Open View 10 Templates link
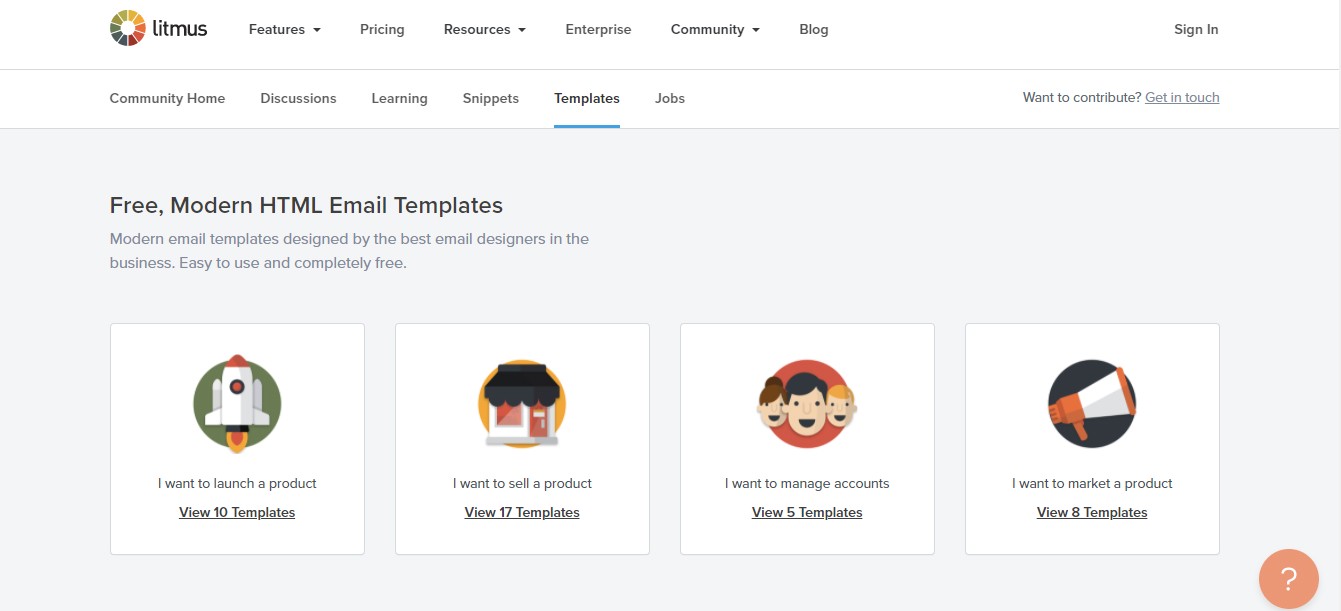 (237, 512)
